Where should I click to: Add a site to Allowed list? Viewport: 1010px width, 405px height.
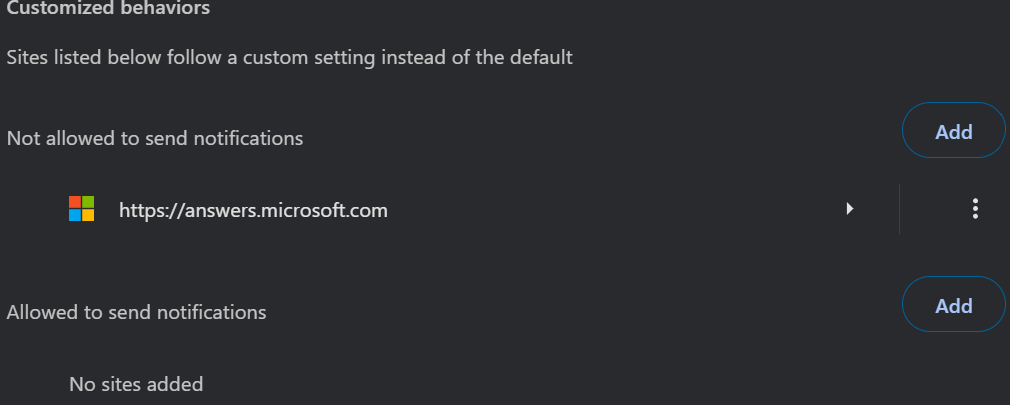pyautogui.click(x=953, y=305)
